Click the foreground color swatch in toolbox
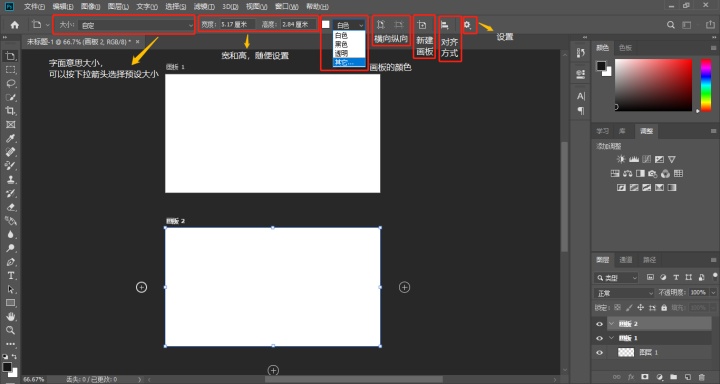The width and height of the screenshot is (720, 384). pos(7,367)
